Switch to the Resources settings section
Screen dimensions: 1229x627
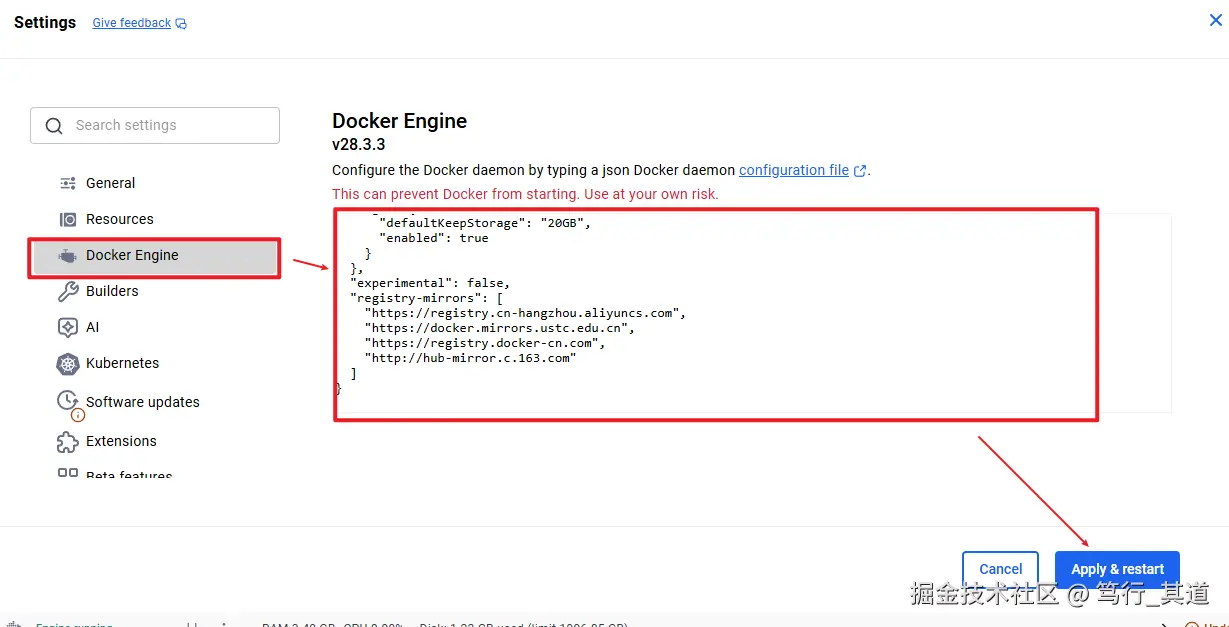[x=119, y=219]
